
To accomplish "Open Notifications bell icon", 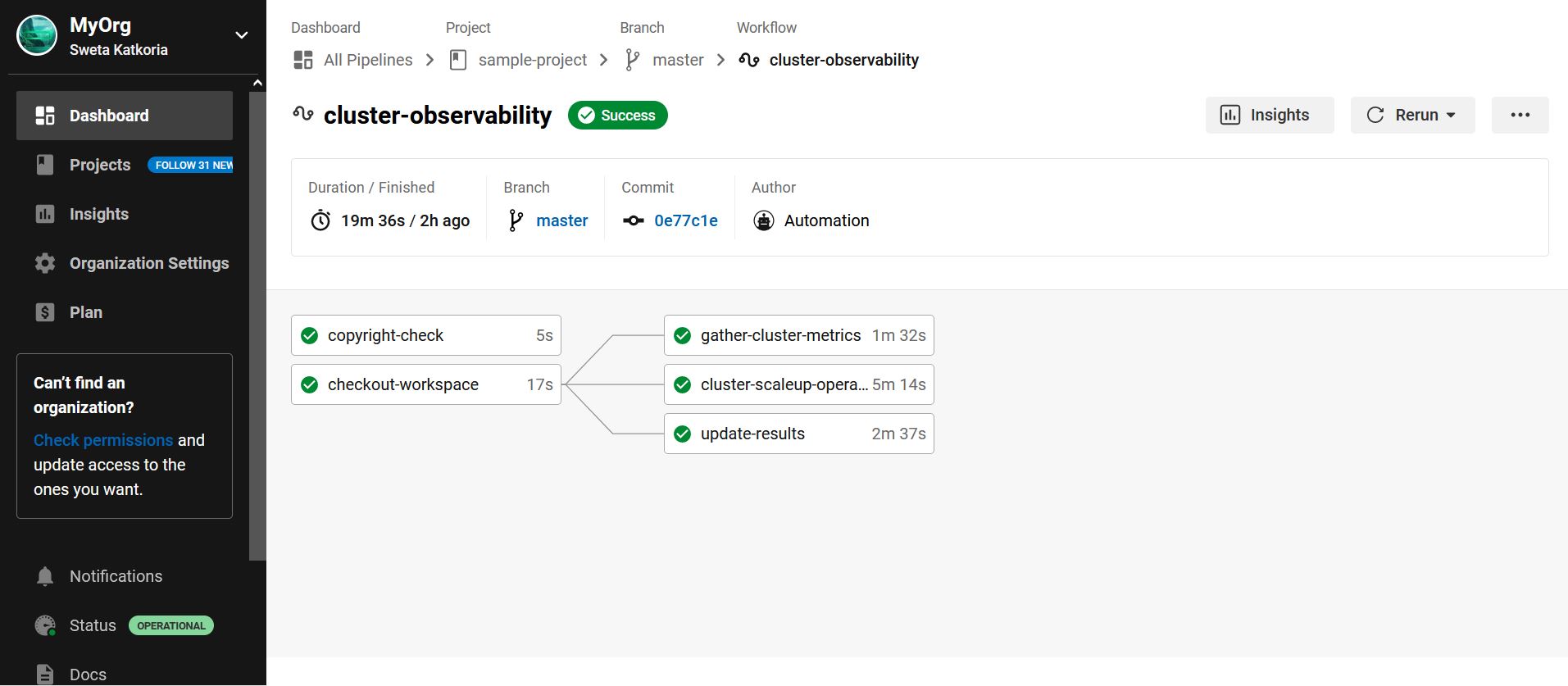I will coord(45,576).
